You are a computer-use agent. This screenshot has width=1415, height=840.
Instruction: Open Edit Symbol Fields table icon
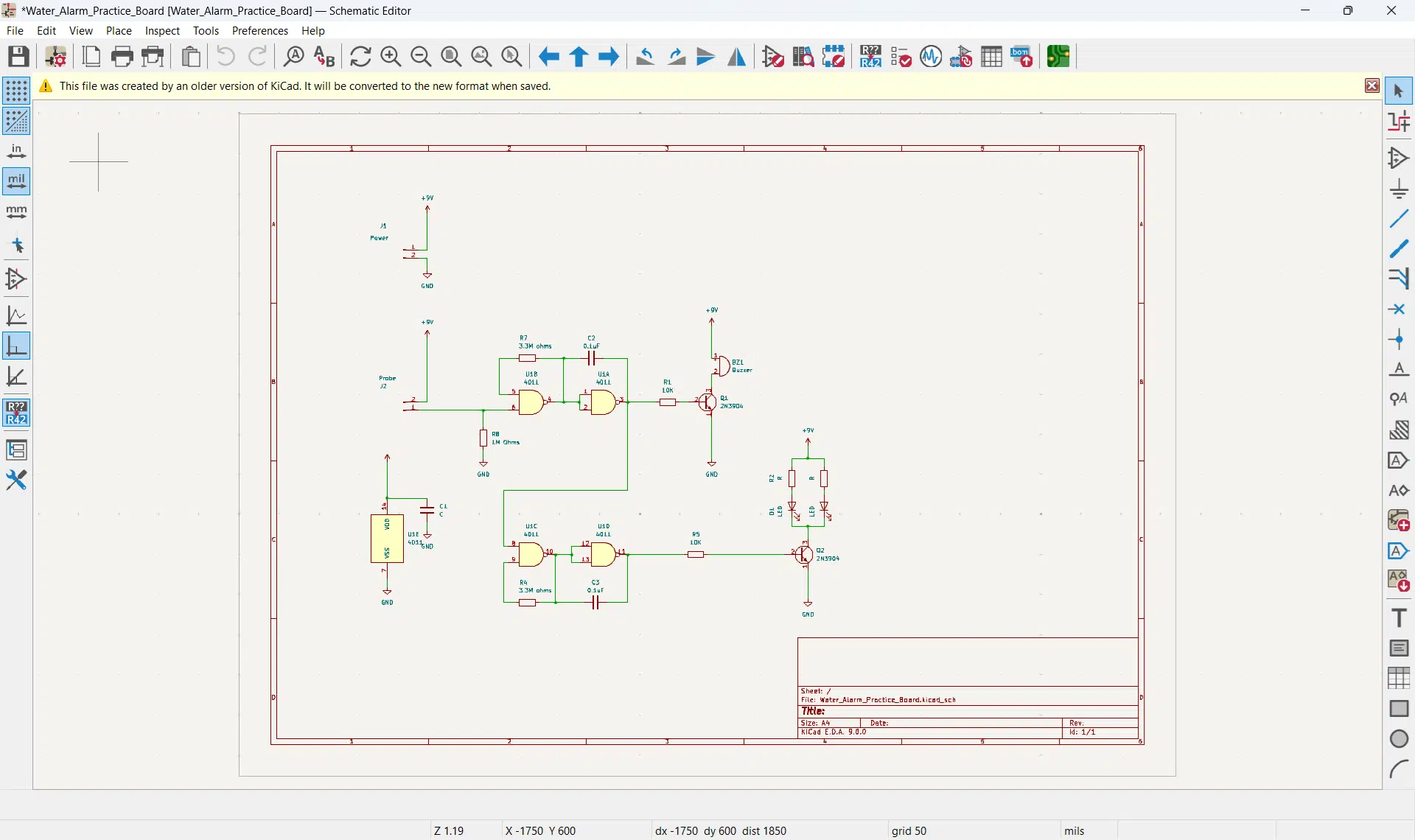click(992, 57)
